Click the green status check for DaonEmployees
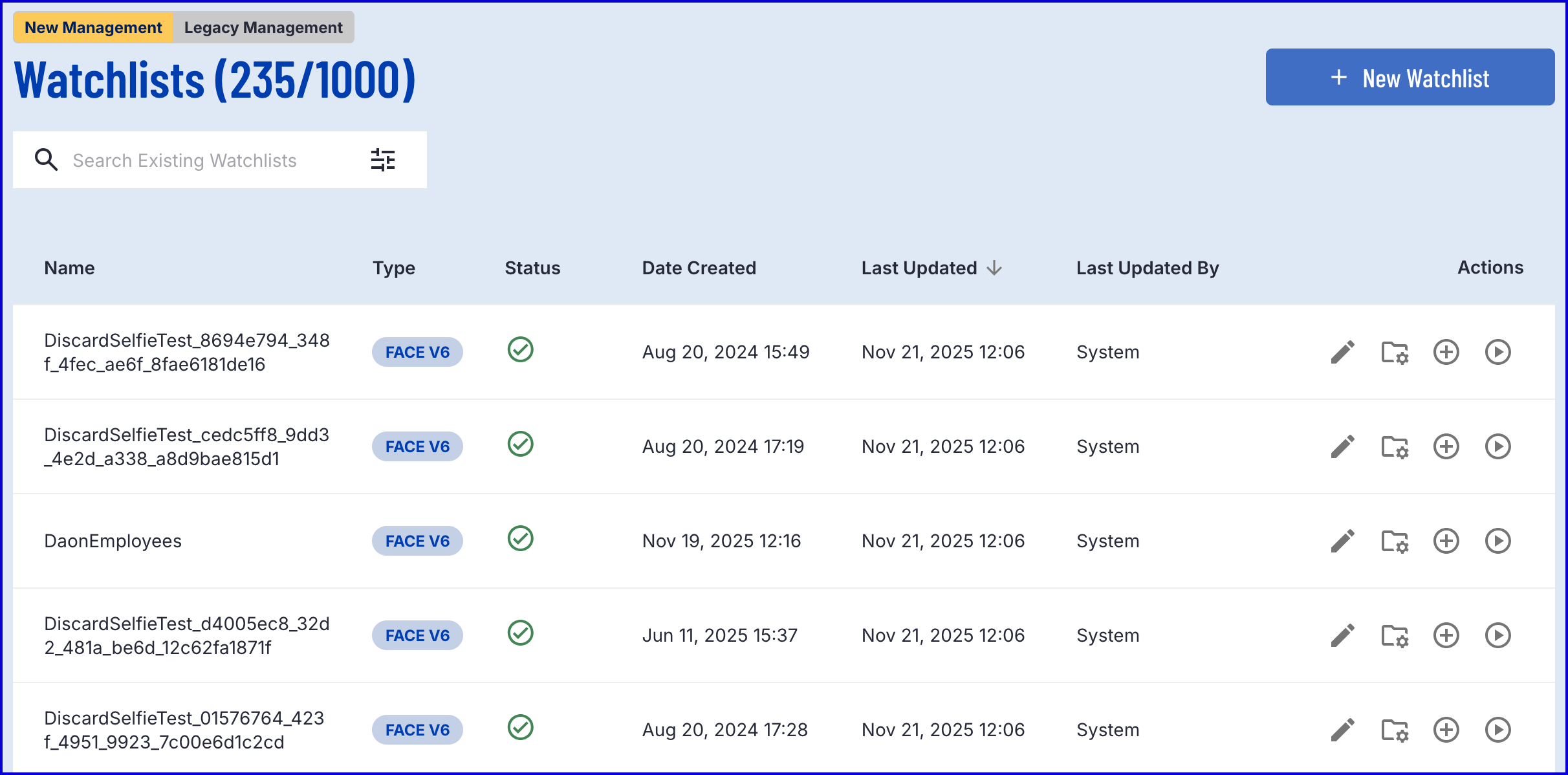 point(520,538)
